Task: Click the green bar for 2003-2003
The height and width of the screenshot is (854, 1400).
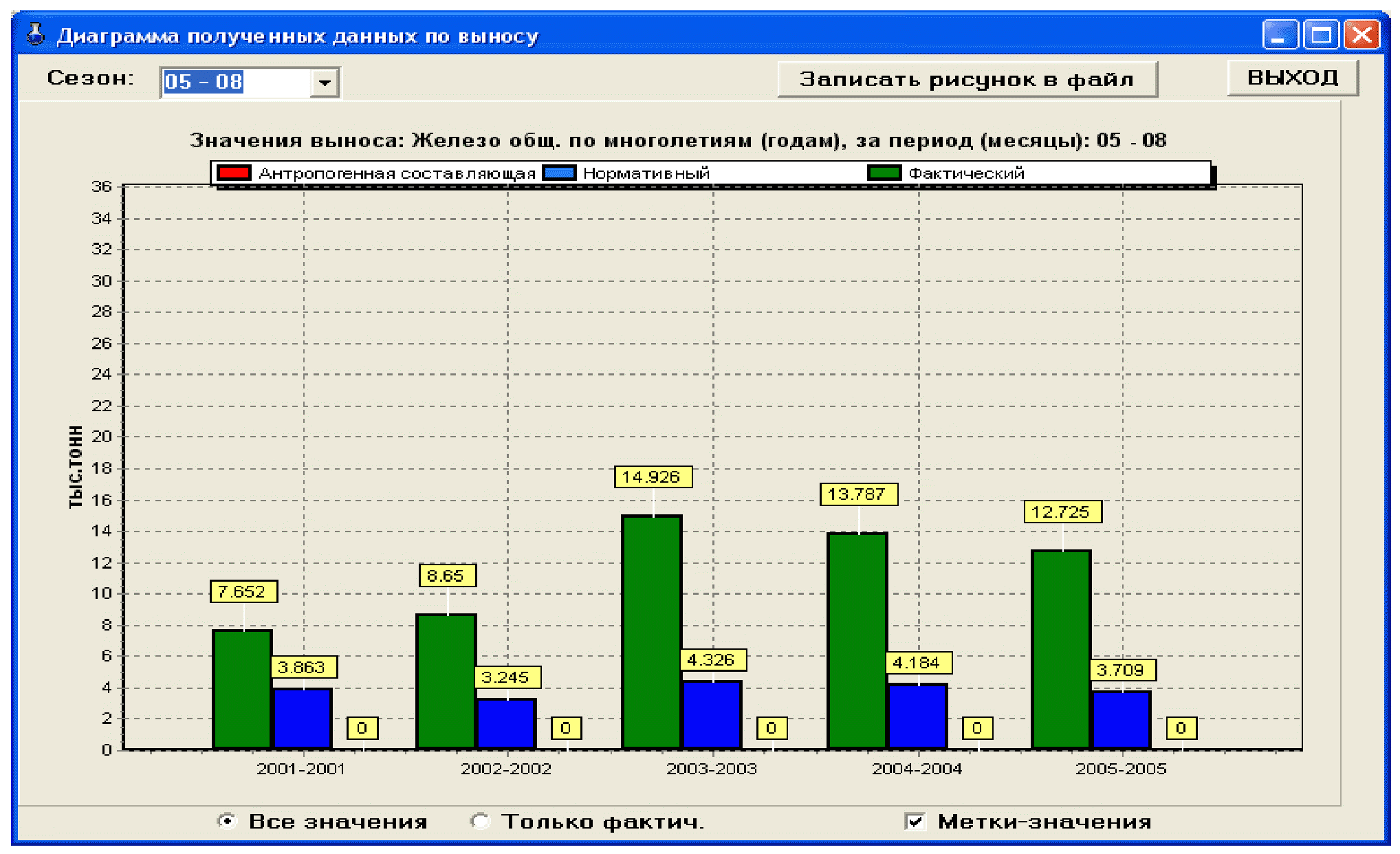Action: 652,632
